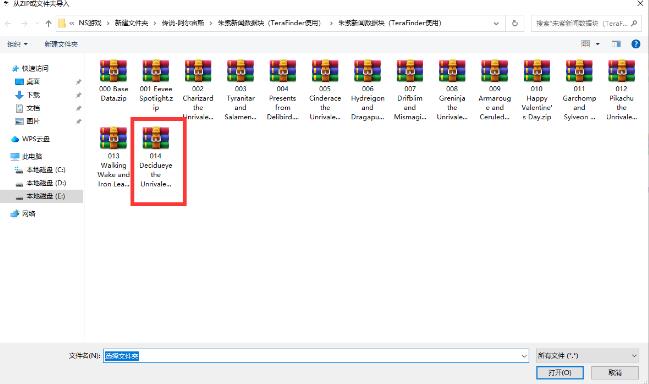Select the 008 Greninja the Unrivaled archive

click(452, 89)
